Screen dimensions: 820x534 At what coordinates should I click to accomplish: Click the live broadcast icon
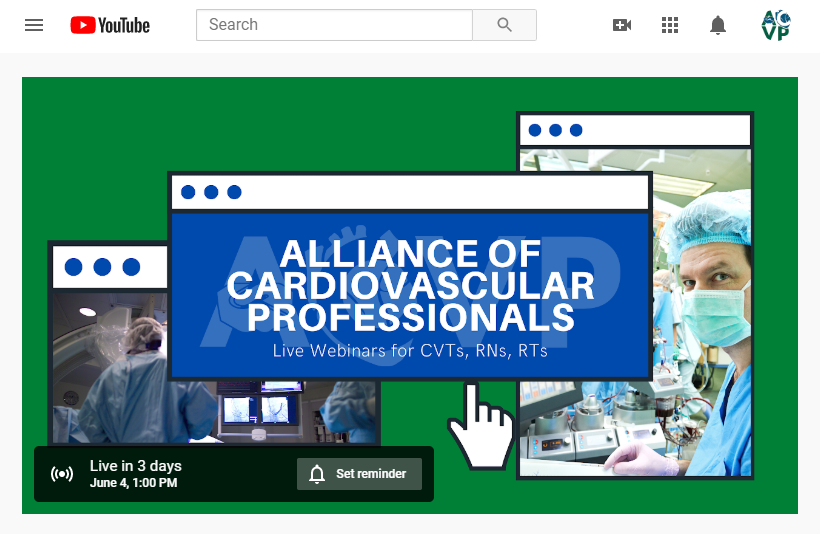tap(62, 474)
